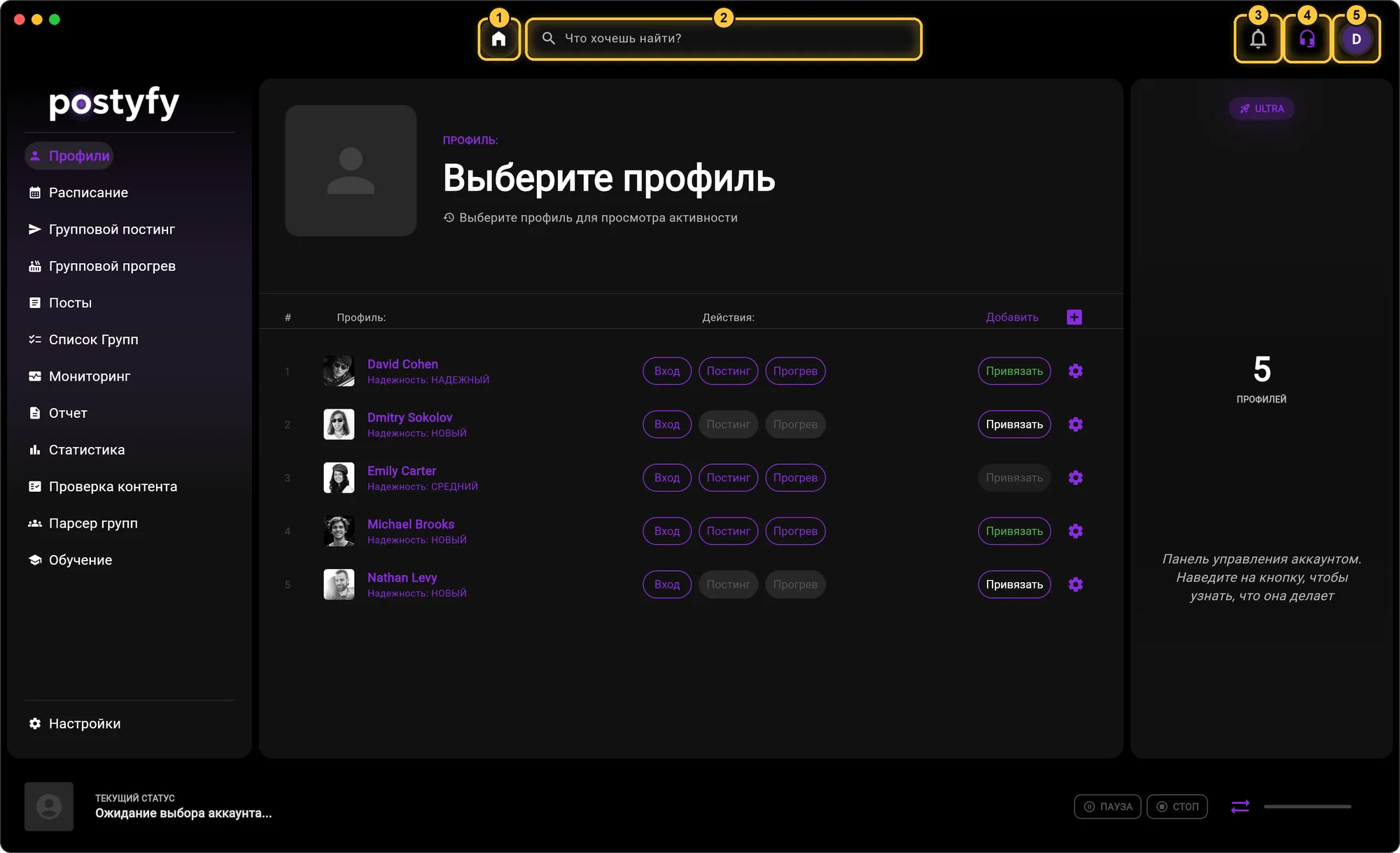The image size is (1400, 853).
Task: Click the СТОП button
Action: click(x=1177, y=807)
